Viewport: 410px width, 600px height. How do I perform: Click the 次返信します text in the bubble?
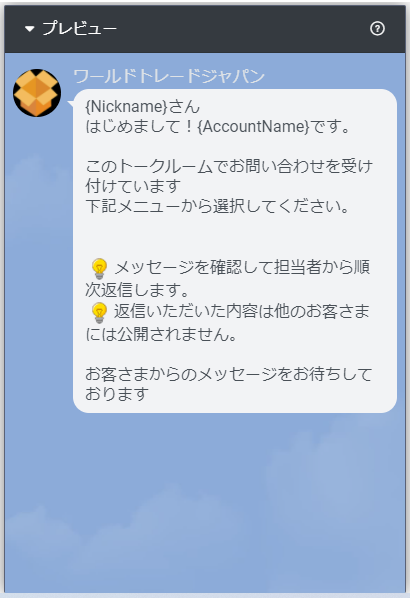[137, 290]
